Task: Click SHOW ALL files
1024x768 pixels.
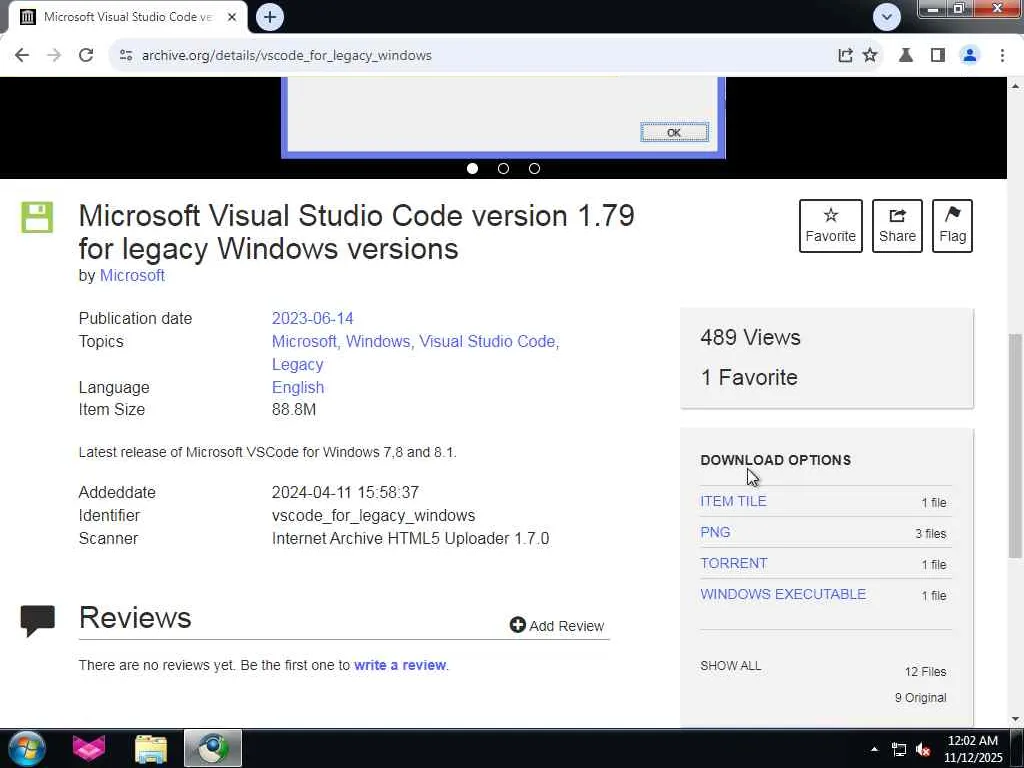Action: click(x=730, y=665)
